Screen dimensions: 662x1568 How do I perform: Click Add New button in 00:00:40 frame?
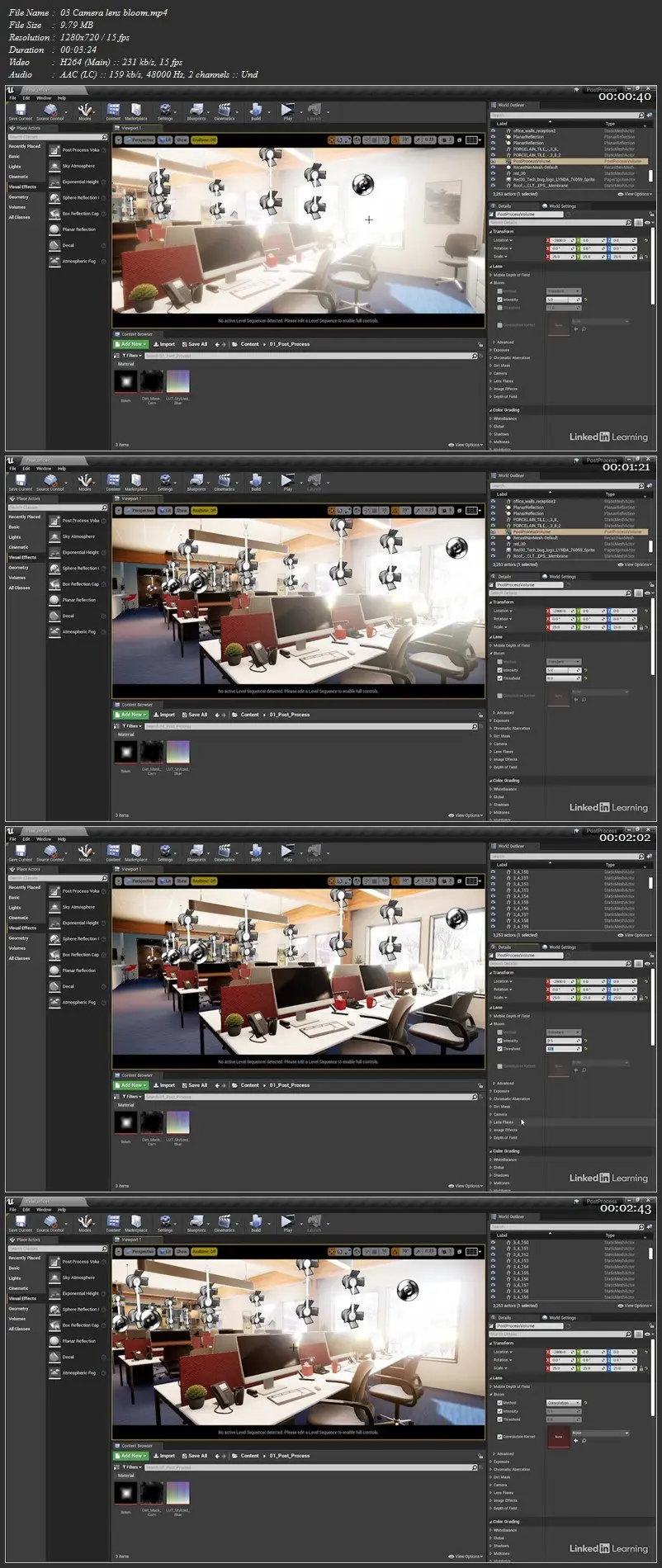coord(130,344)
